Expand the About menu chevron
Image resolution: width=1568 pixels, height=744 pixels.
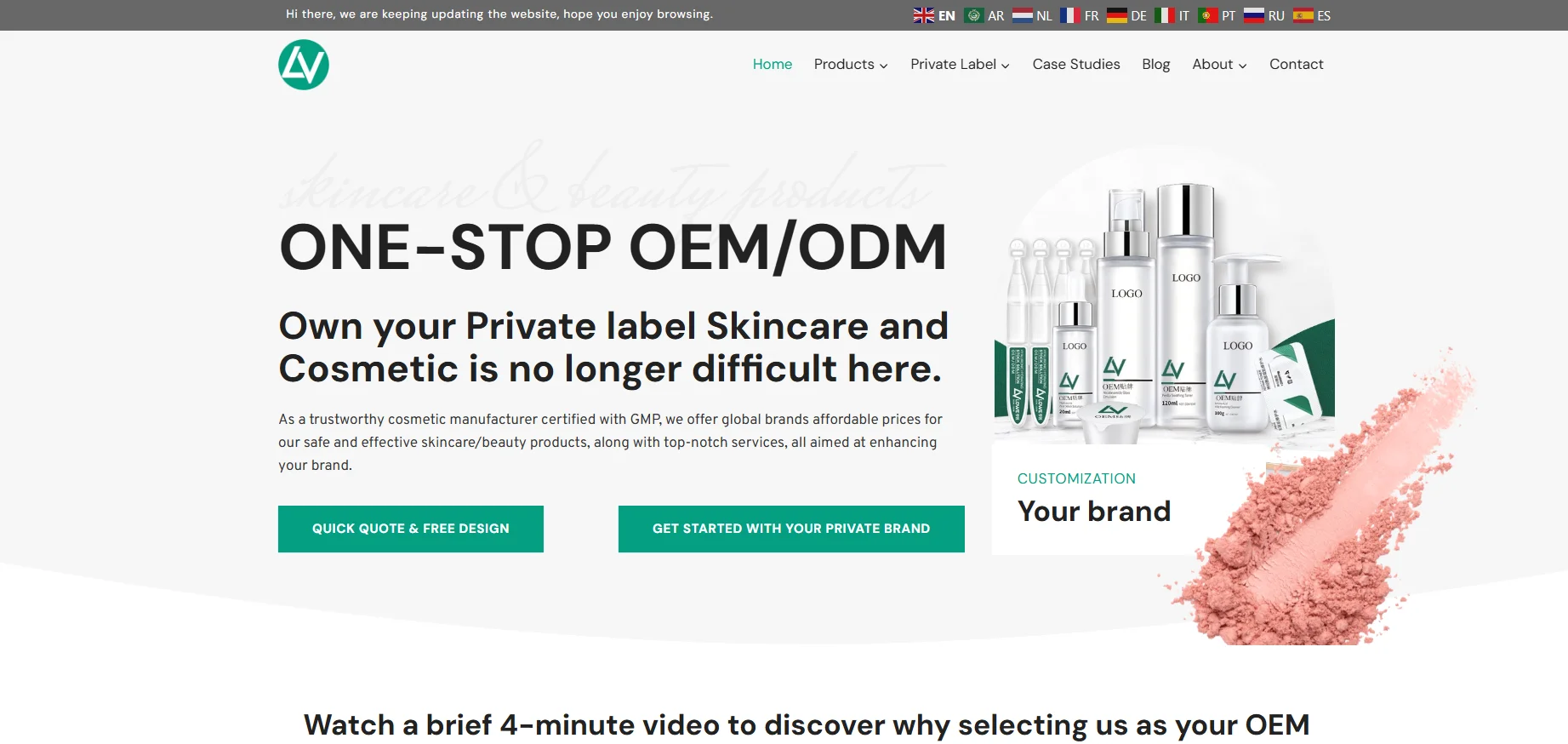tap(1243, 66)
